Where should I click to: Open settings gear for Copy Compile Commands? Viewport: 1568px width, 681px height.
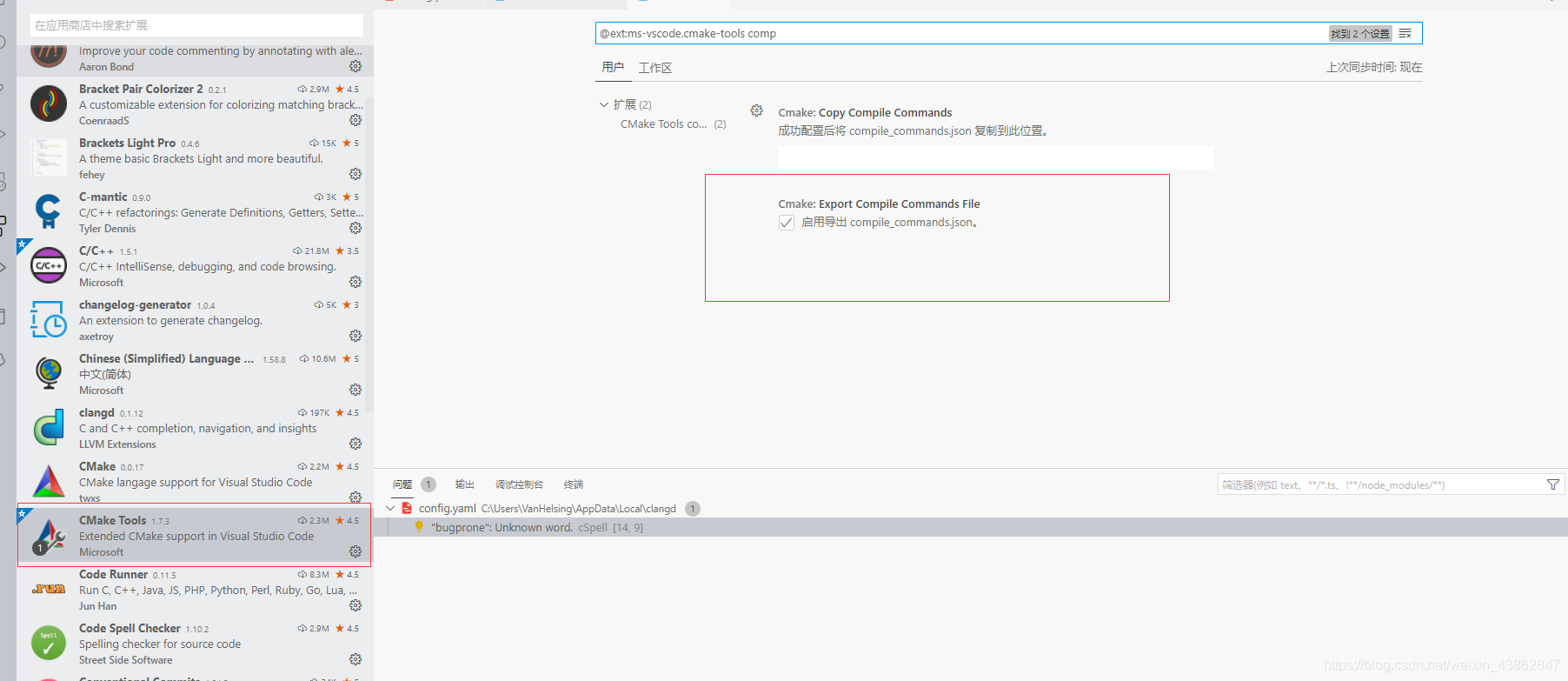tap(756, 110)
